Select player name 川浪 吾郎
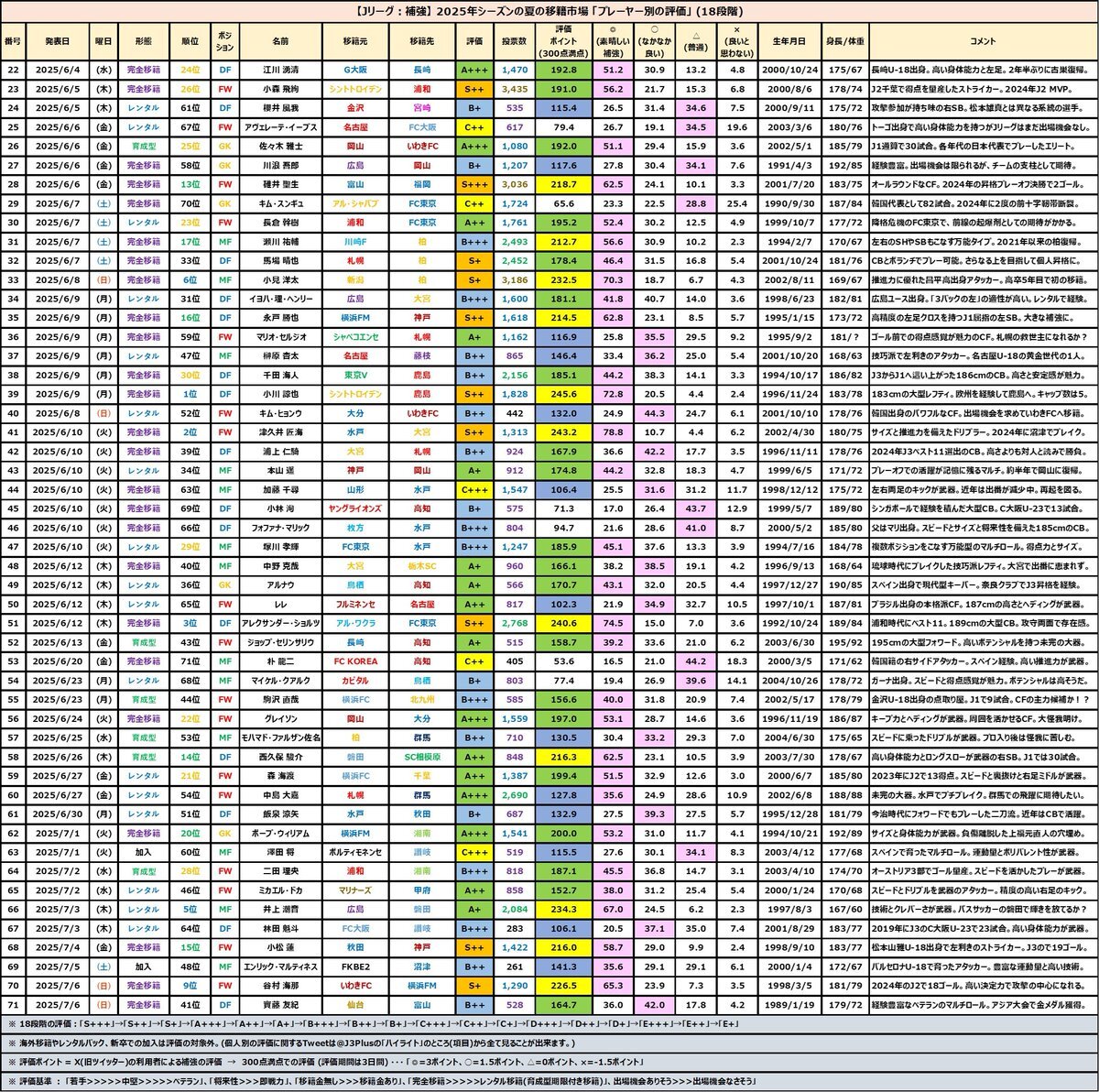This screenshot has width=1099, height=1092. click(280, 166)
